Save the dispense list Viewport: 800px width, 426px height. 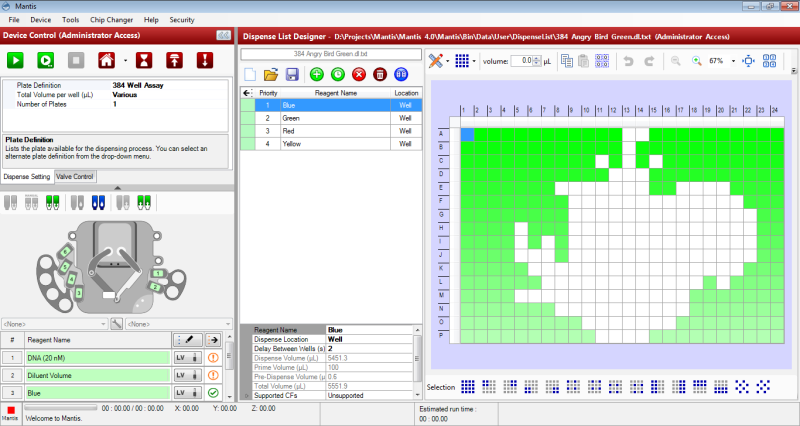point(292,74)
